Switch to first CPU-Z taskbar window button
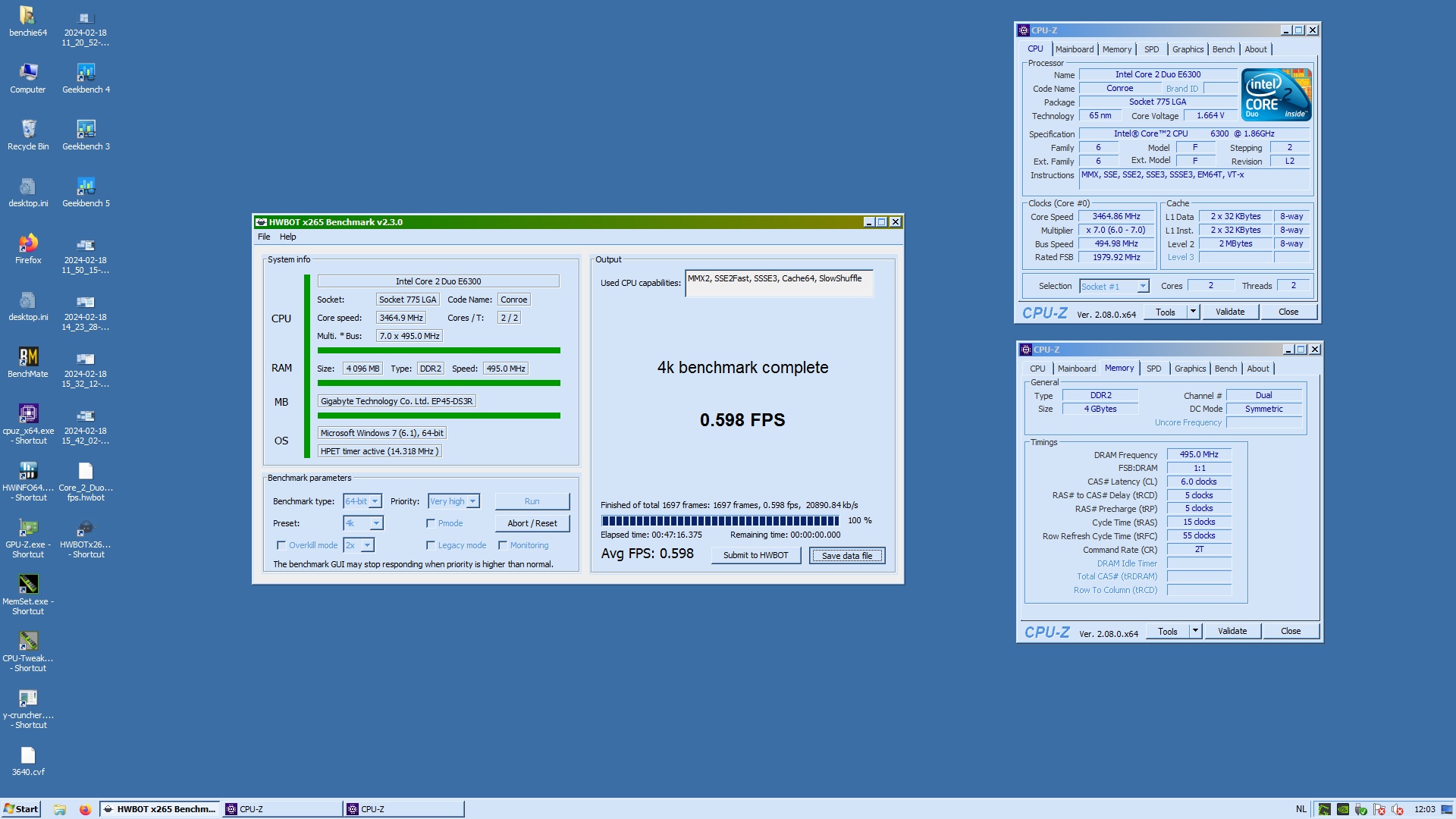Viewport: 1456px width, 819px height. tap(281, 809)
